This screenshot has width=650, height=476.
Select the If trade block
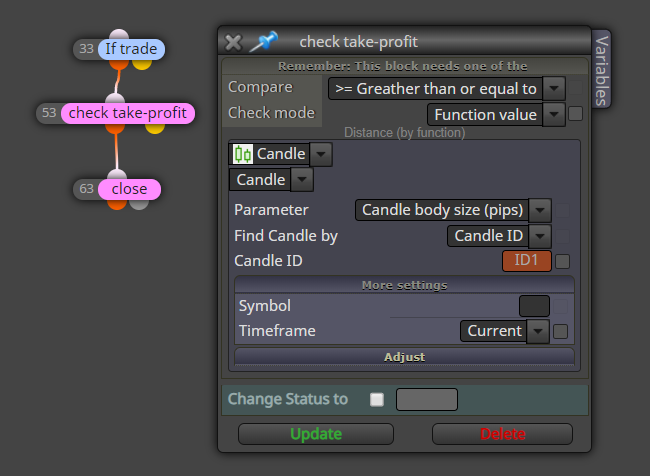point(131,49)
